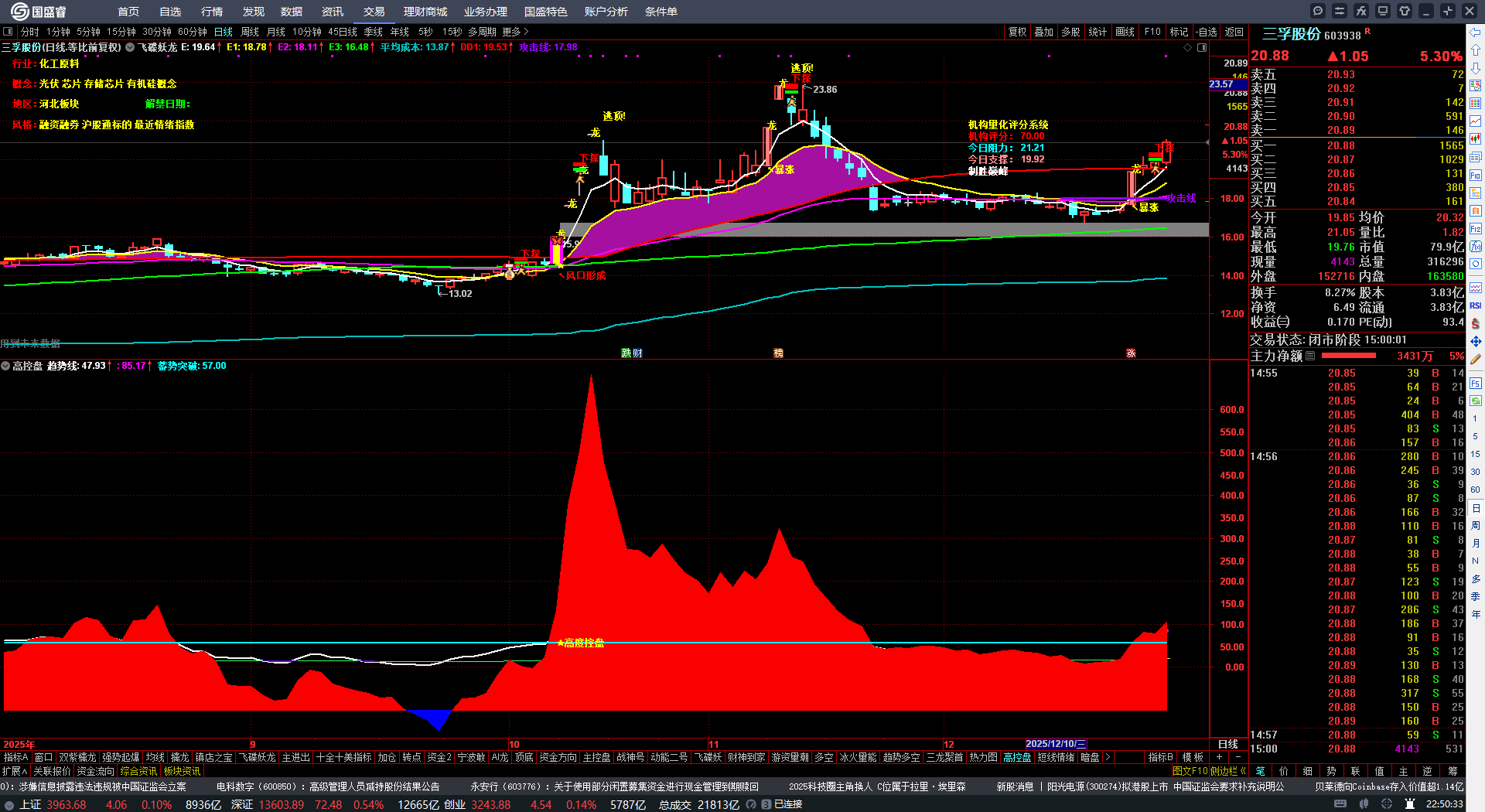
Task: Open the 理财商城 menu
Action: coord(425,12)
